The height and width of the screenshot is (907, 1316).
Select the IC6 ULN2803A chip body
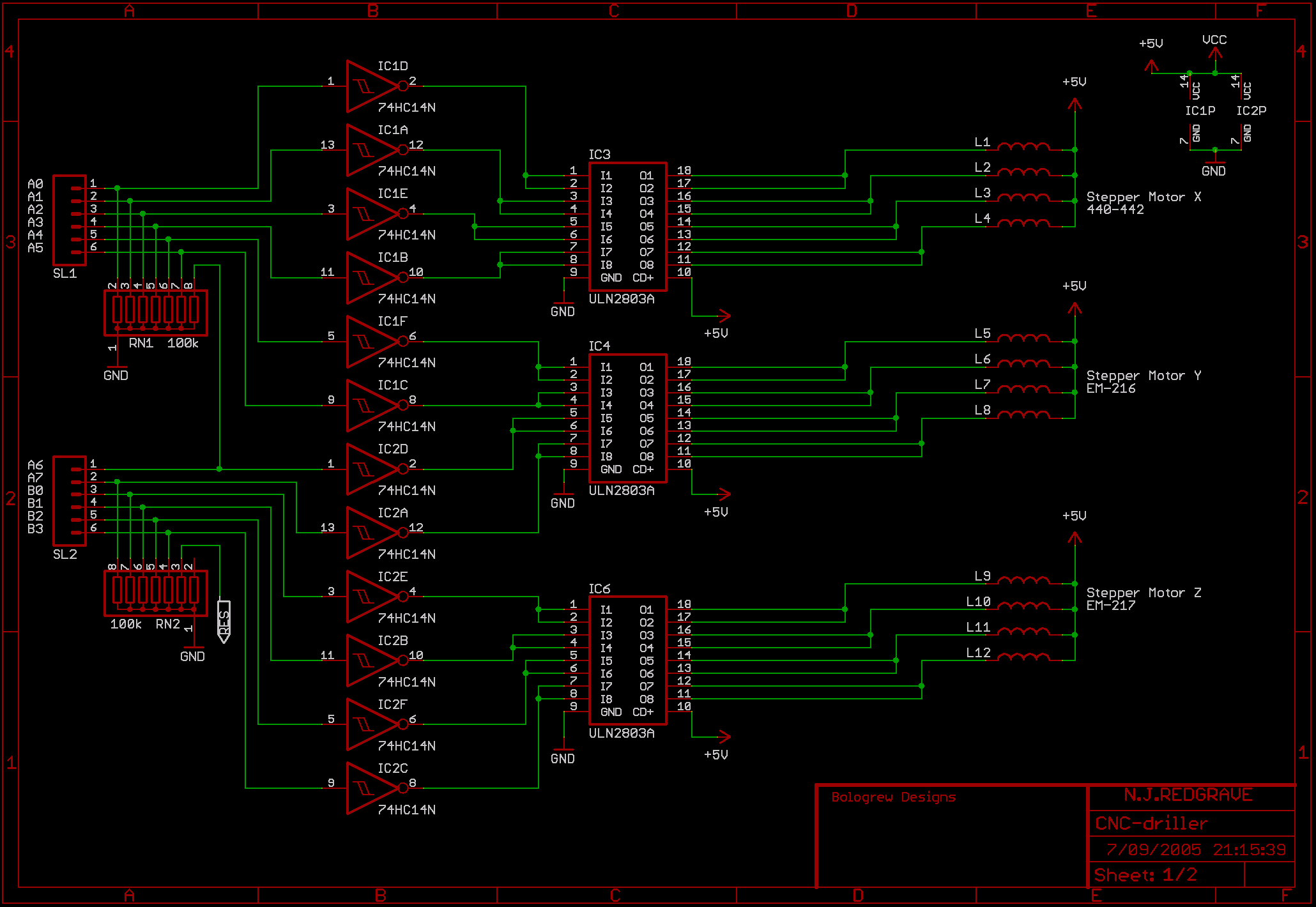click(x=628, y=661)
